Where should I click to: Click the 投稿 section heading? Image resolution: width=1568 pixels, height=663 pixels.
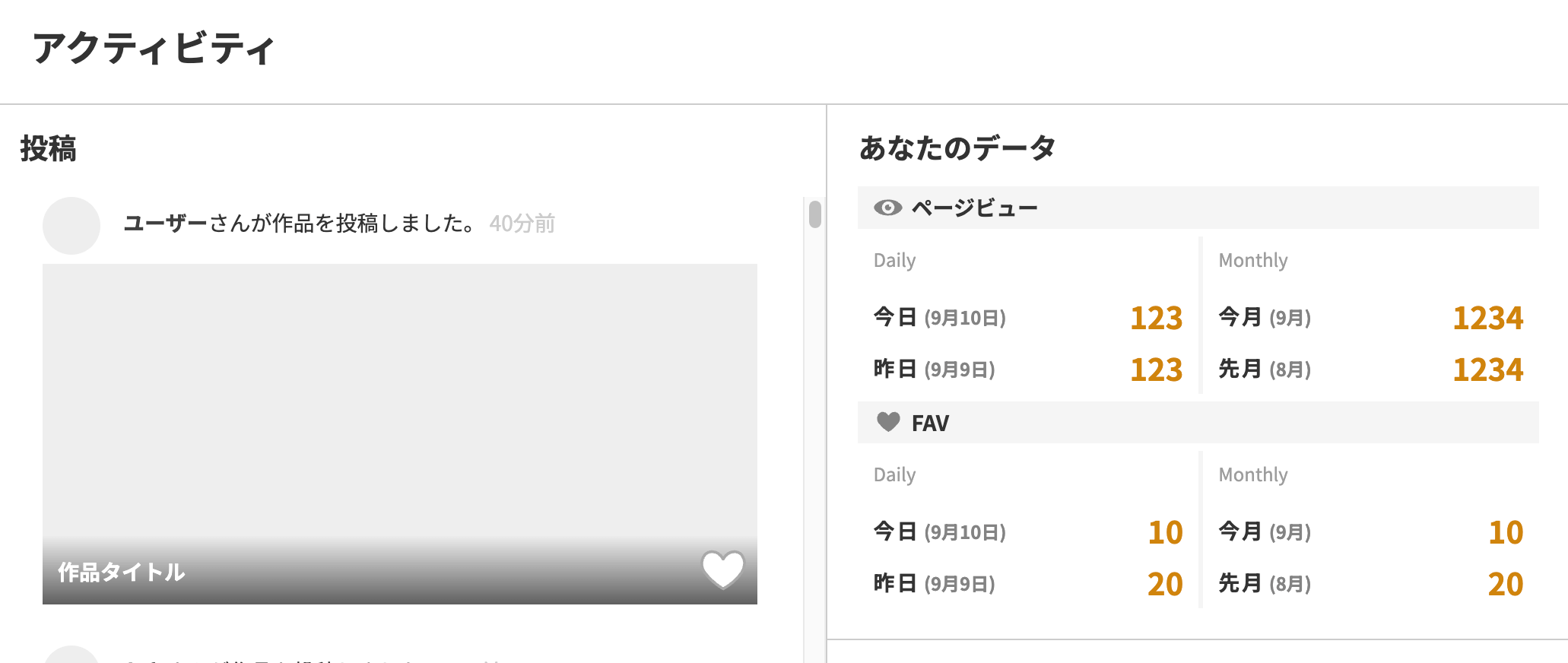48,149
